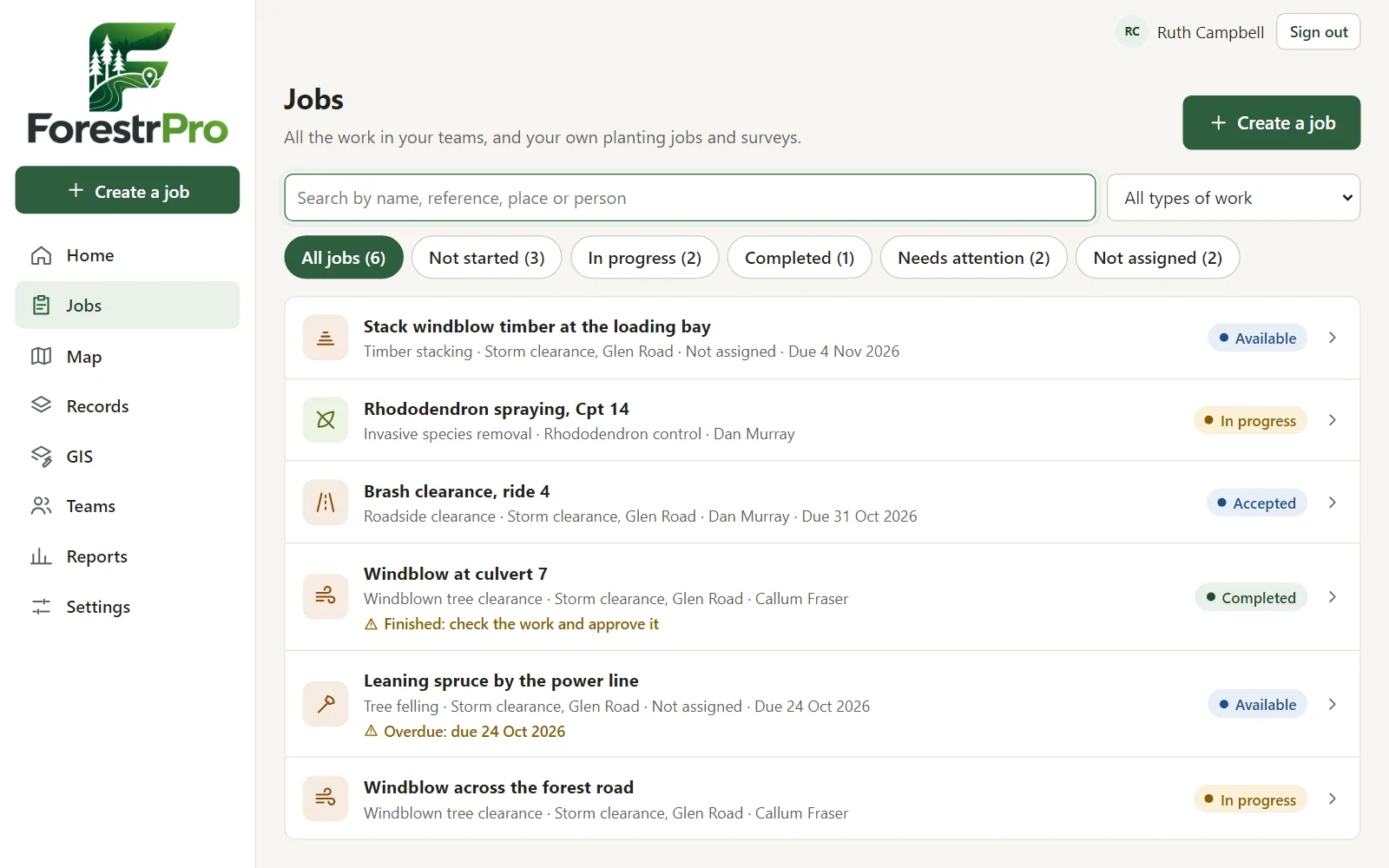Filter by Not started (3)
The width and height of the screenshot is (1389, 868).
click(x=486, y=258)
